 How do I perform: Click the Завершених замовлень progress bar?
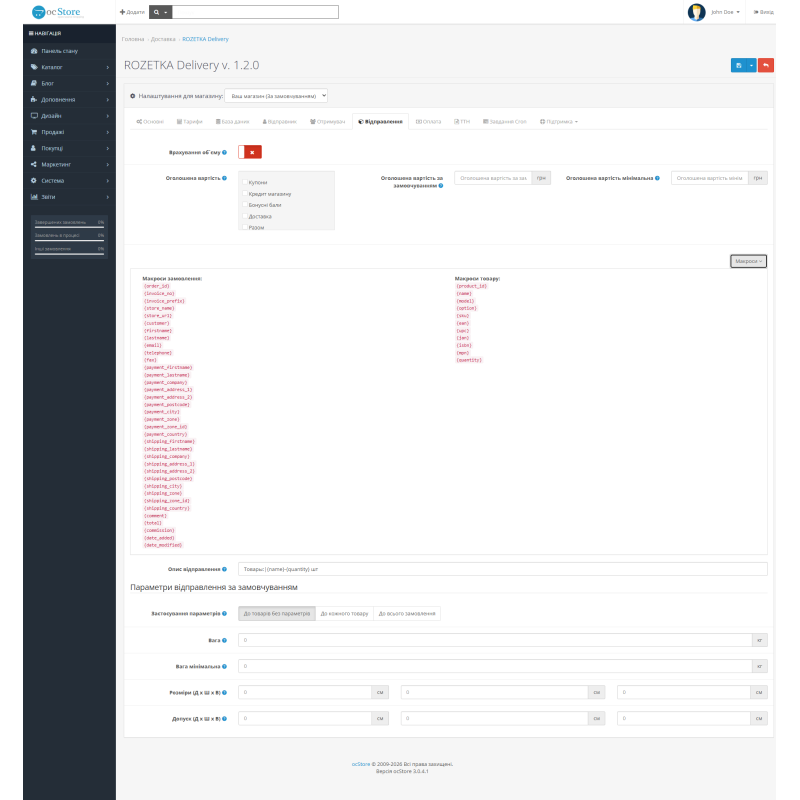[69, 228]
